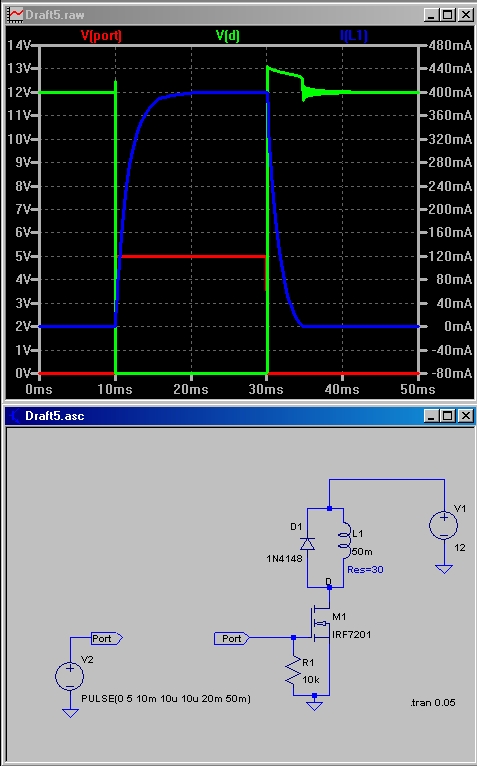Select voltage source V2 symbol
Image resolution: width=477 pixels, height=766 pixels.
click(x=70, y=677)
